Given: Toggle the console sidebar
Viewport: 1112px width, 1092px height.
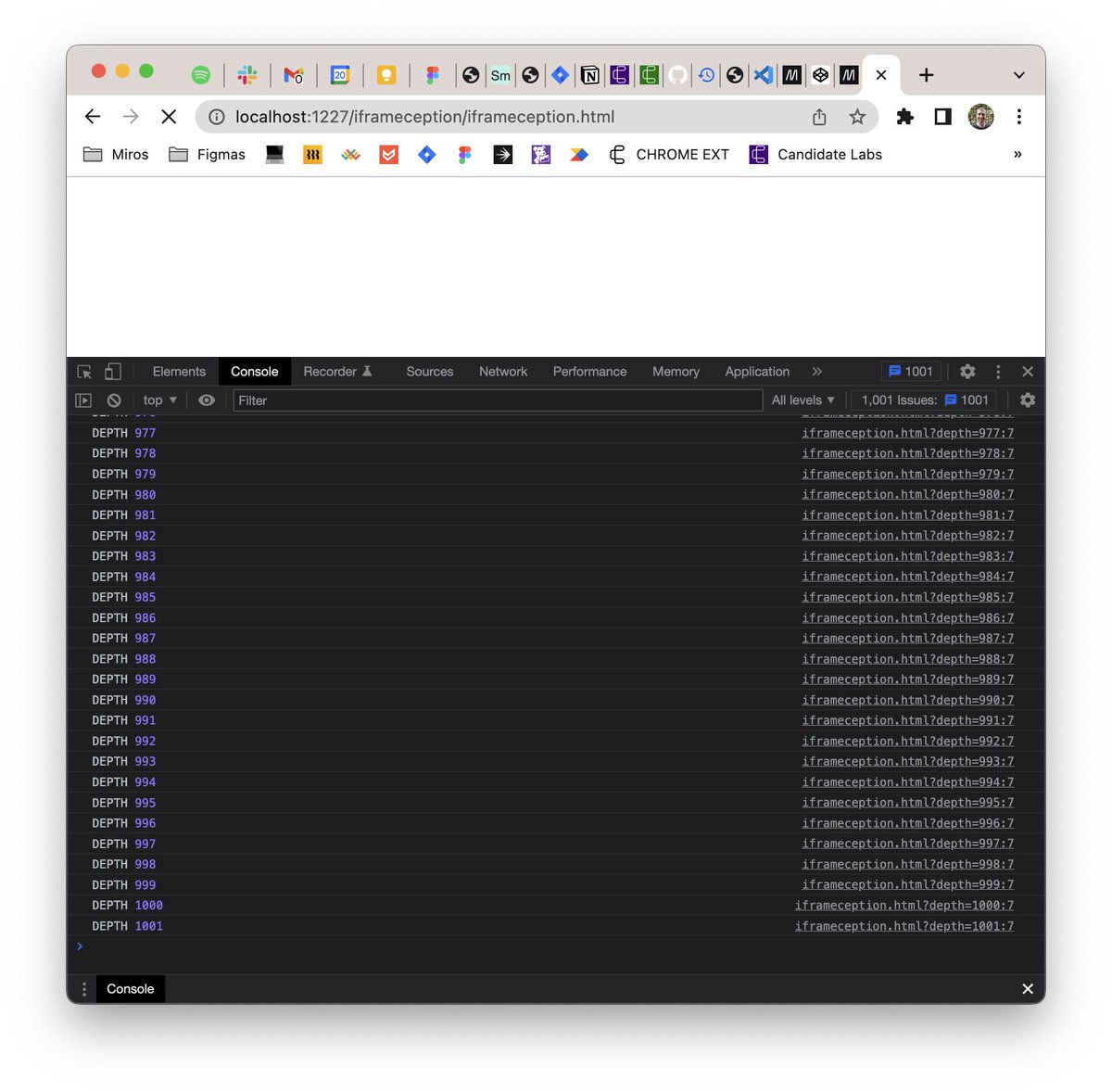Looking at the screenshot, I should coord(83,400).
